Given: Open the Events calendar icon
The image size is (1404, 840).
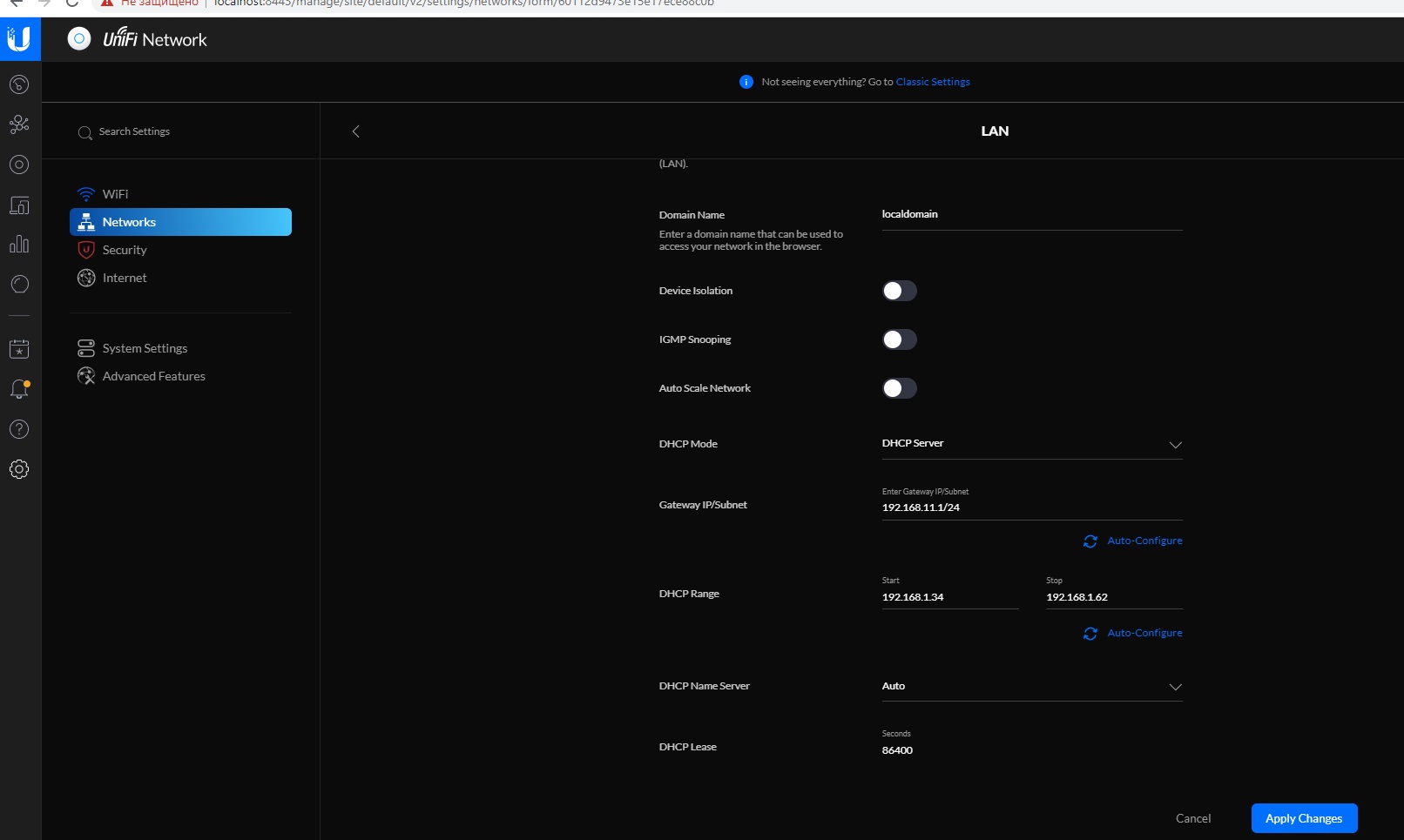Looking at the screenshot, I should pyautogui.click(x=19, y=349).
